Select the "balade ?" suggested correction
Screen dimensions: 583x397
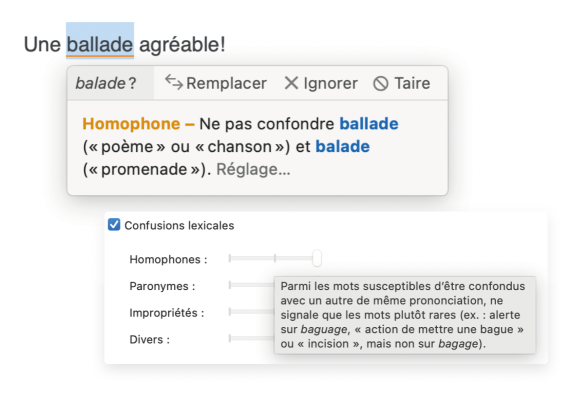coord(106,83)
